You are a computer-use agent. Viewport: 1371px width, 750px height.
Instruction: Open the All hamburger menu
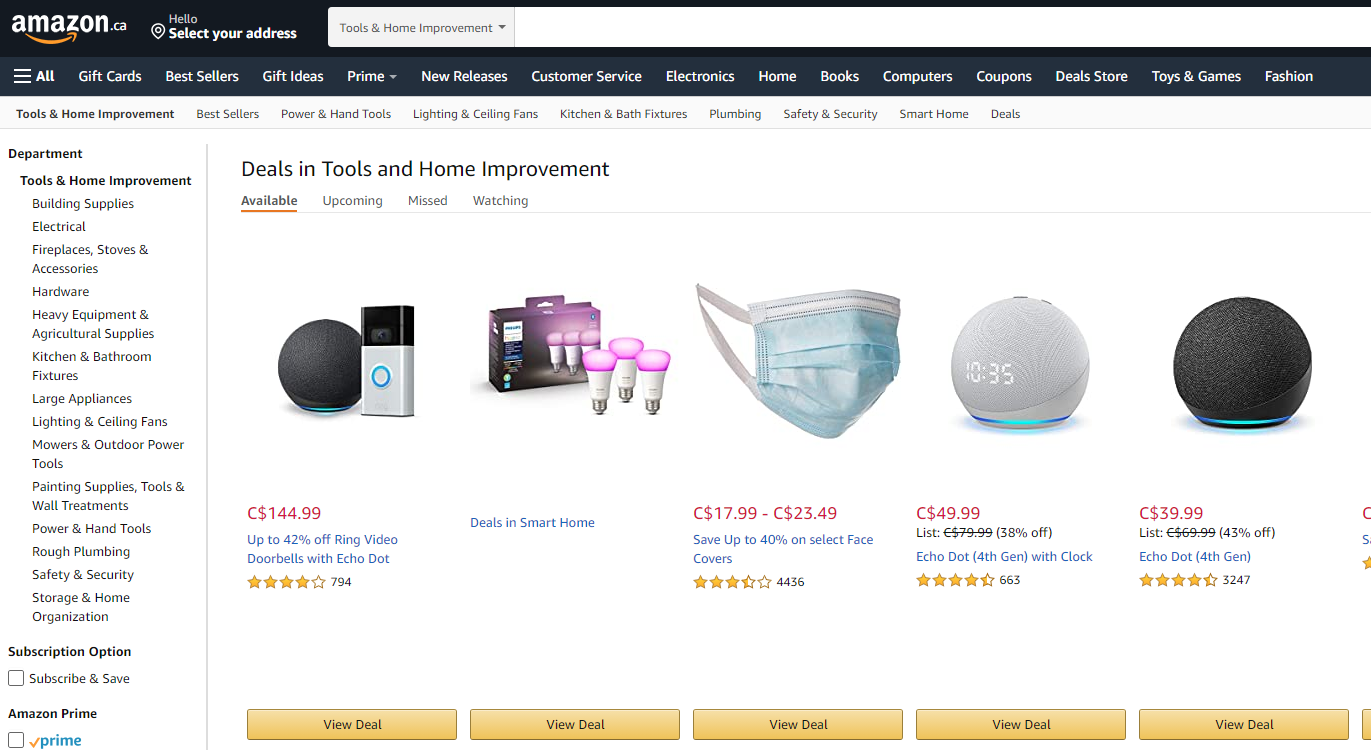[x=34, y=76]
